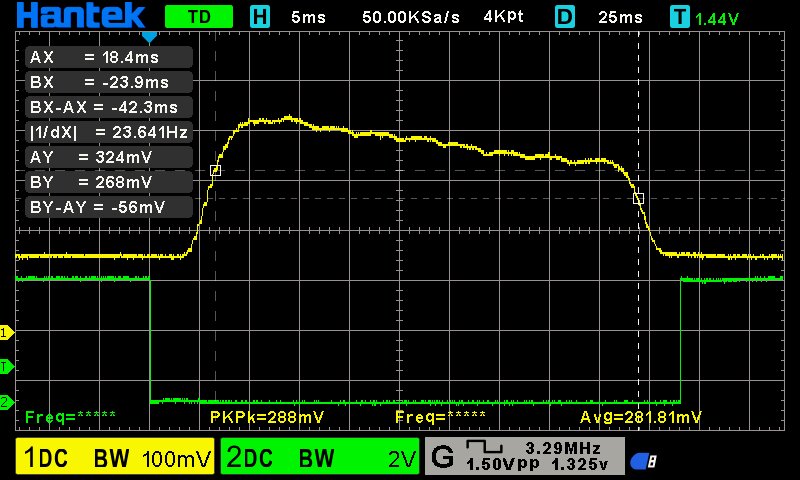Select the blue D delay icon

(565, 17)
